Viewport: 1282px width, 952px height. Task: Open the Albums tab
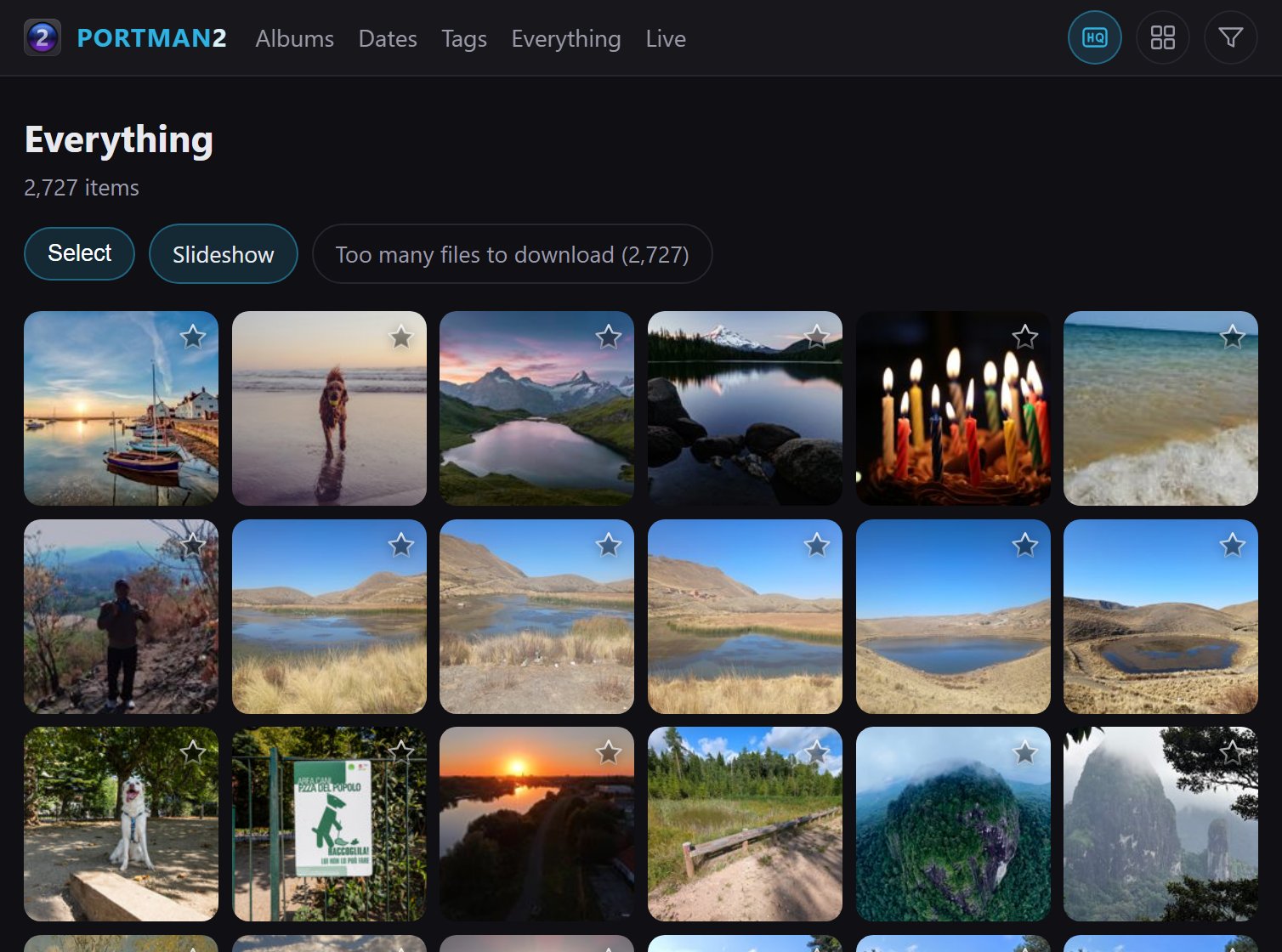[295, 39]
